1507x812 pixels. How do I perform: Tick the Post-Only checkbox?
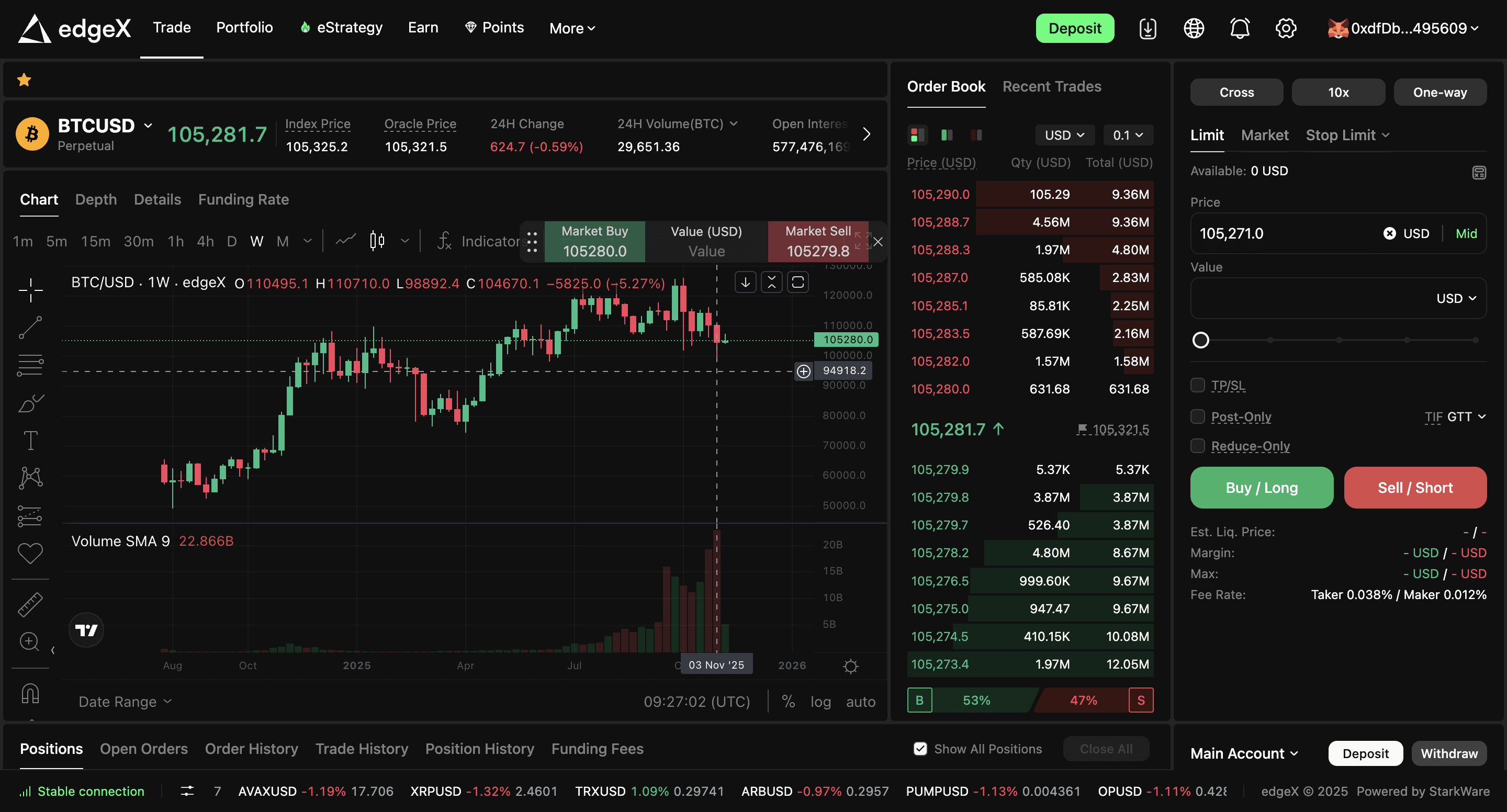tap(1198, 416)
